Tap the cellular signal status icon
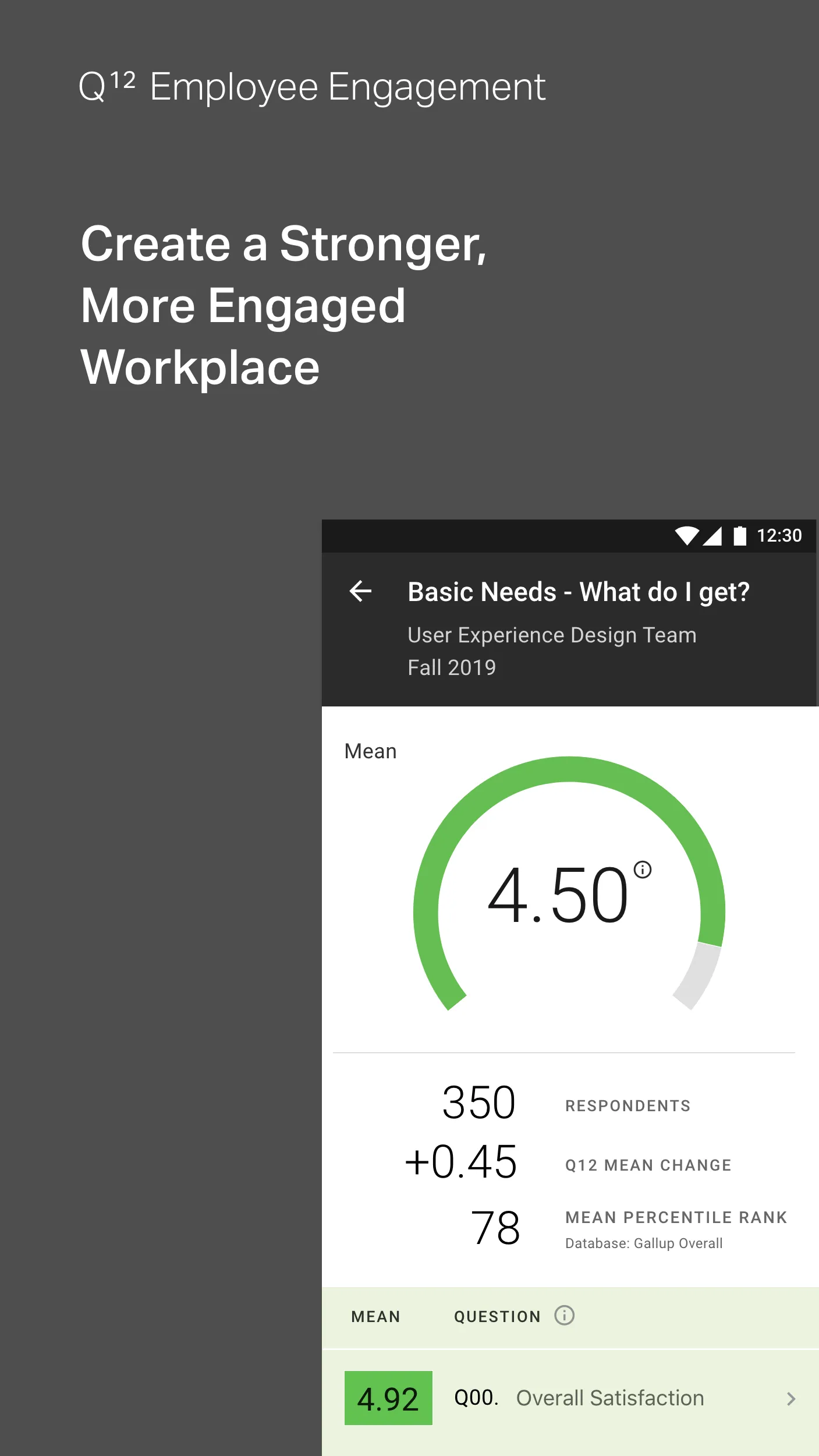 pos(712,535)
